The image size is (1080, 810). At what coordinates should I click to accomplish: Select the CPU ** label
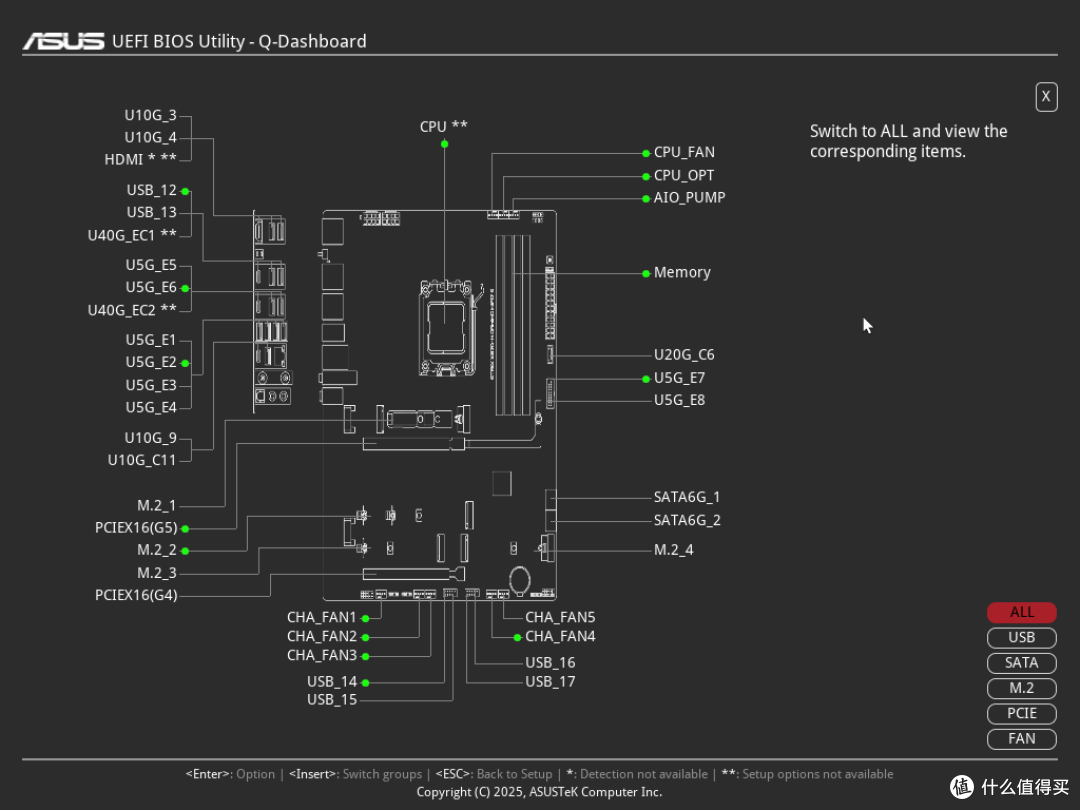[444, 127]
